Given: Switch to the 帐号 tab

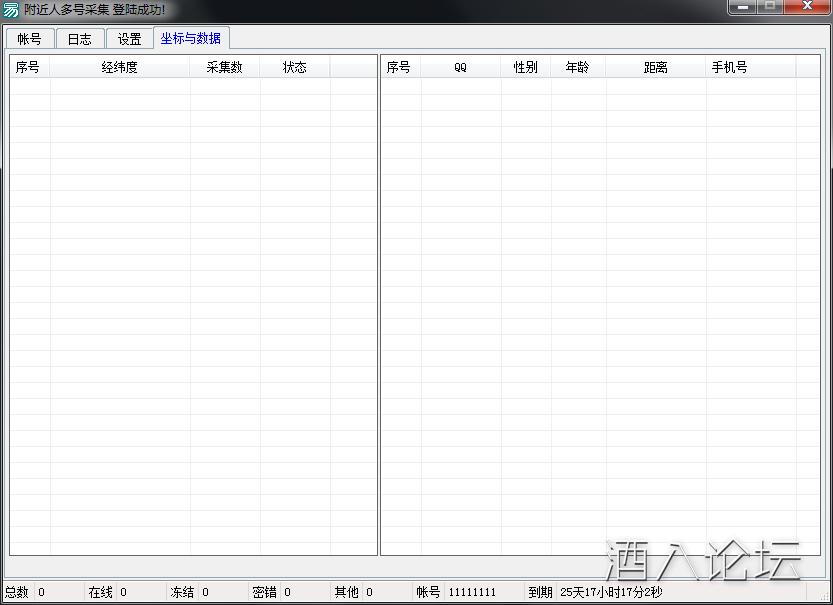Looking at the screenshot, I should pyautogui.click(x=29, y=40).
